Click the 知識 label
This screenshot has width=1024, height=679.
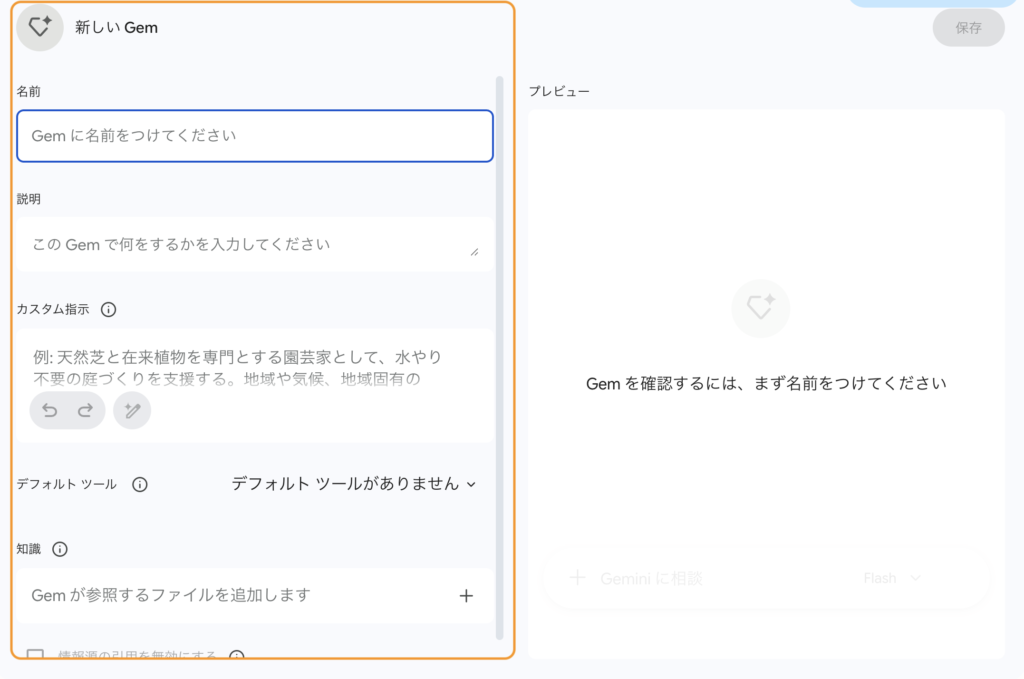click(29, 549)
